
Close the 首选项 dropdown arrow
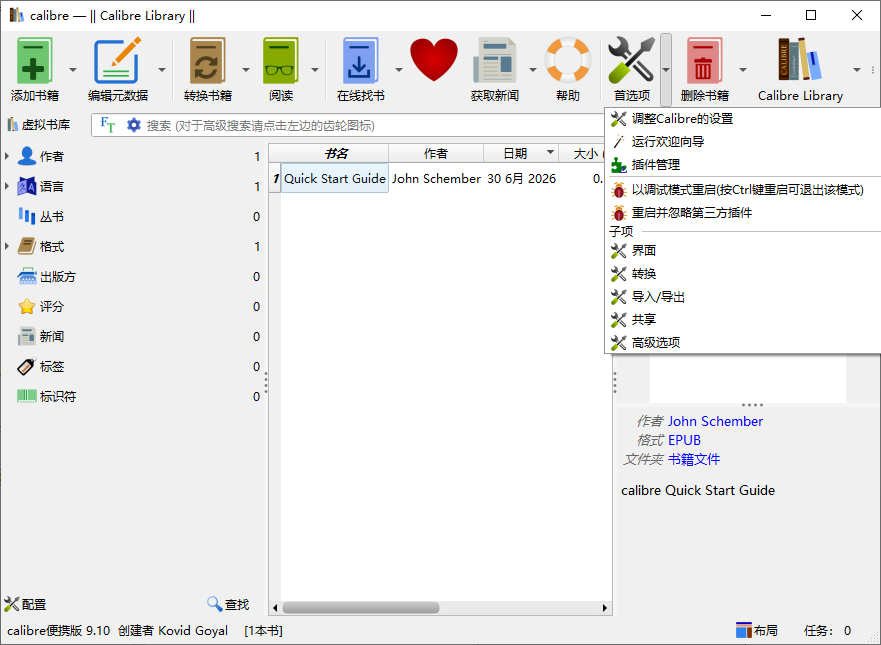[666, 70]
